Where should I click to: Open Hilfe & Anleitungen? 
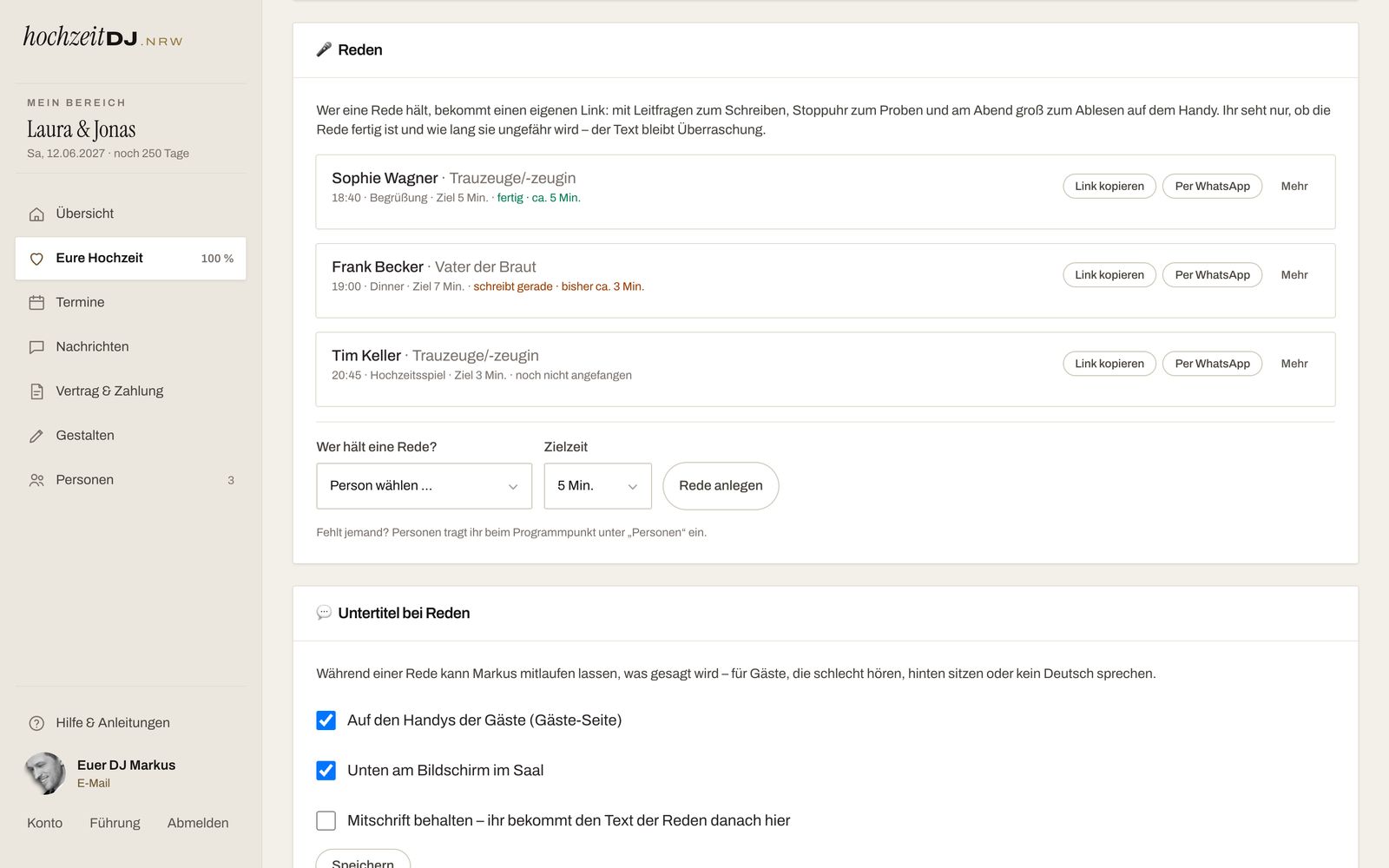point(130,722)
